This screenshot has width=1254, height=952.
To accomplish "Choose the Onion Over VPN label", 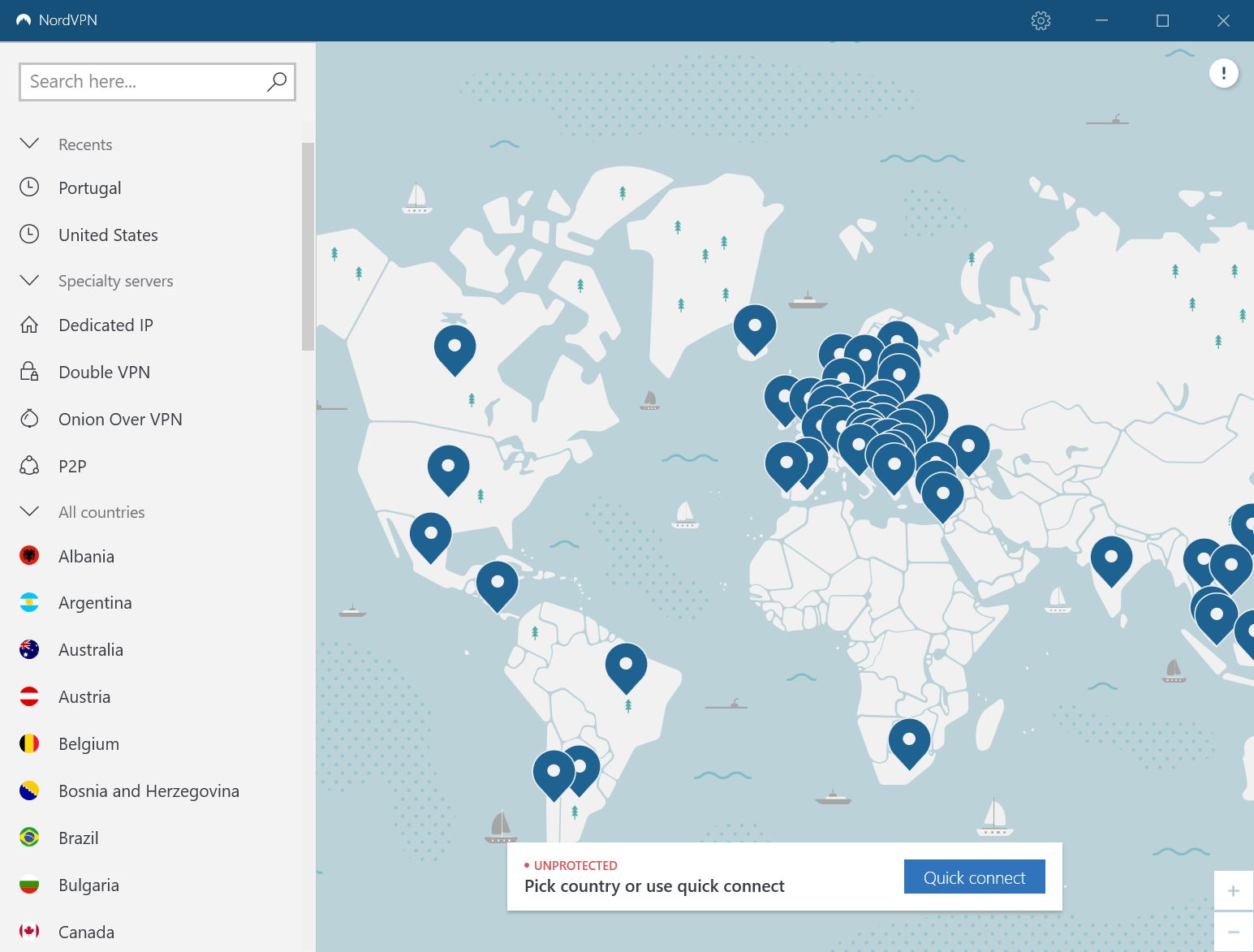I will (120, 420).
